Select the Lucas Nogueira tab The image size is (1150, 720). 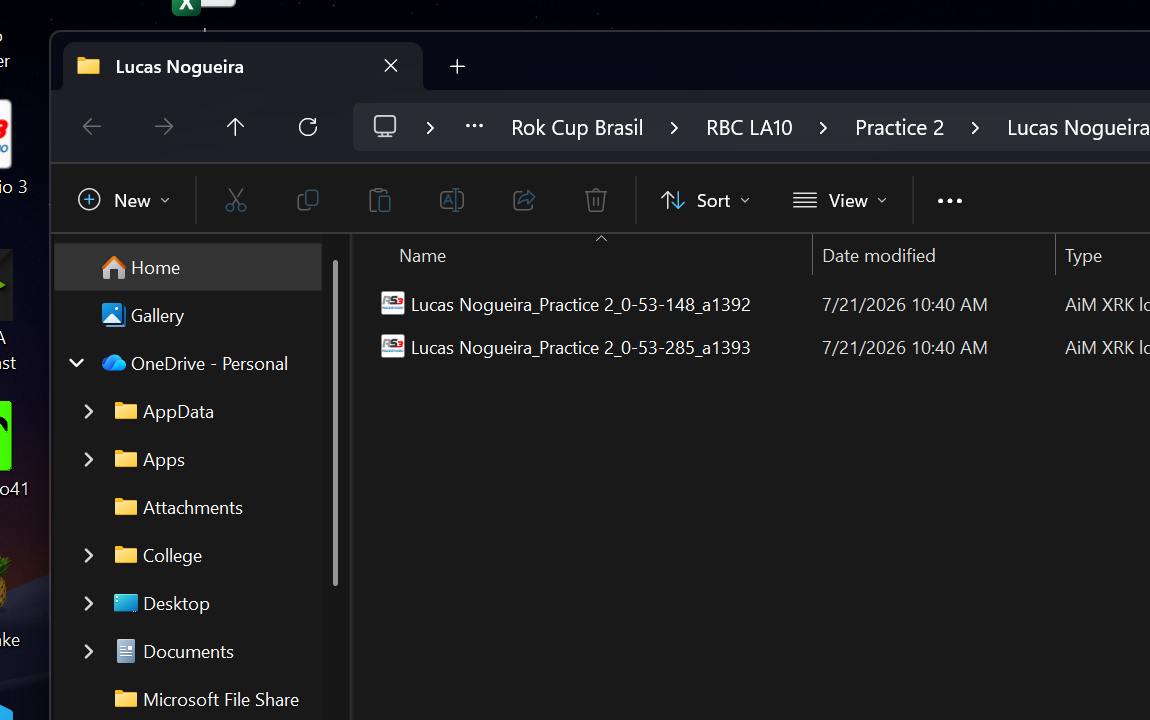(x=242, y=67)
